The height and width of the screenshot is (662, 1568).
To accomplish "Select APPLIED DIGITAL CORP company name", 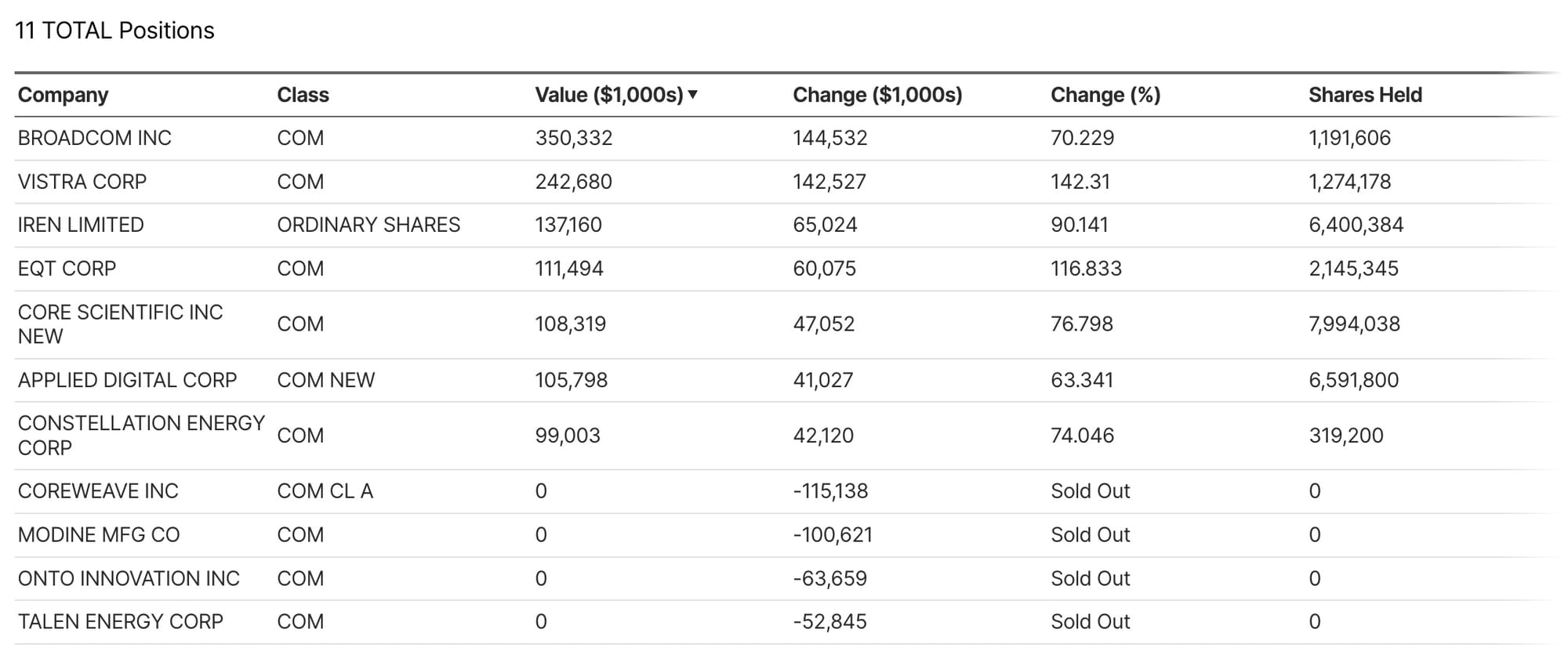I will [x=127, y=380].
